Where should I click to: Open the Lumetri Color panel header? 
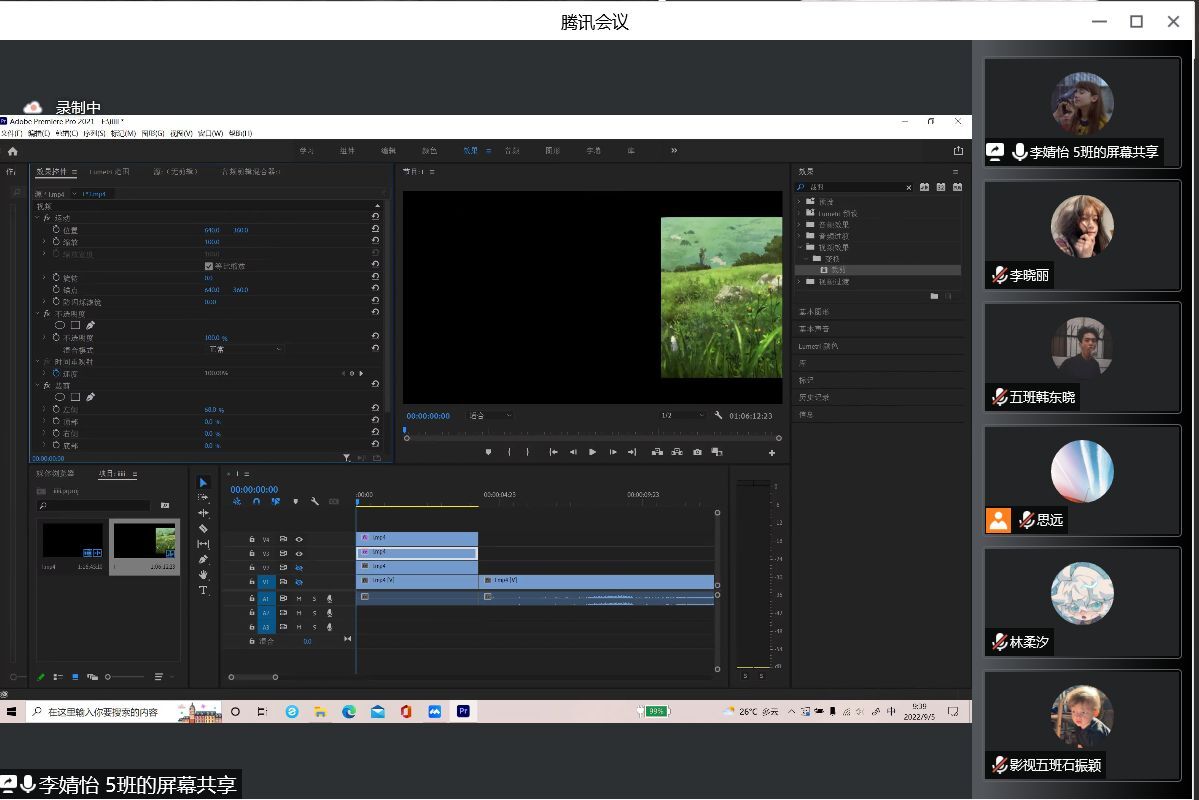point(818,346)
